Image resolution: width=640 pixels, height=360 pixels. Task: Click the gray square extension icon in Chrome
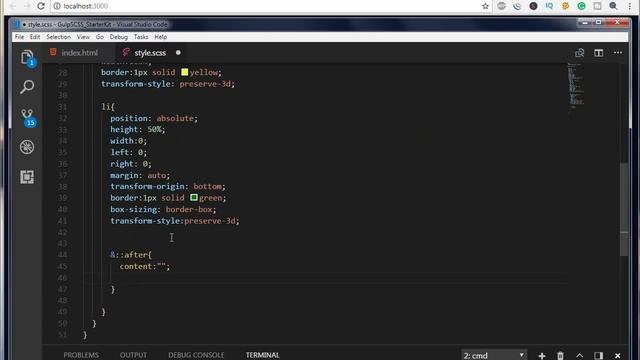[598, 6]
